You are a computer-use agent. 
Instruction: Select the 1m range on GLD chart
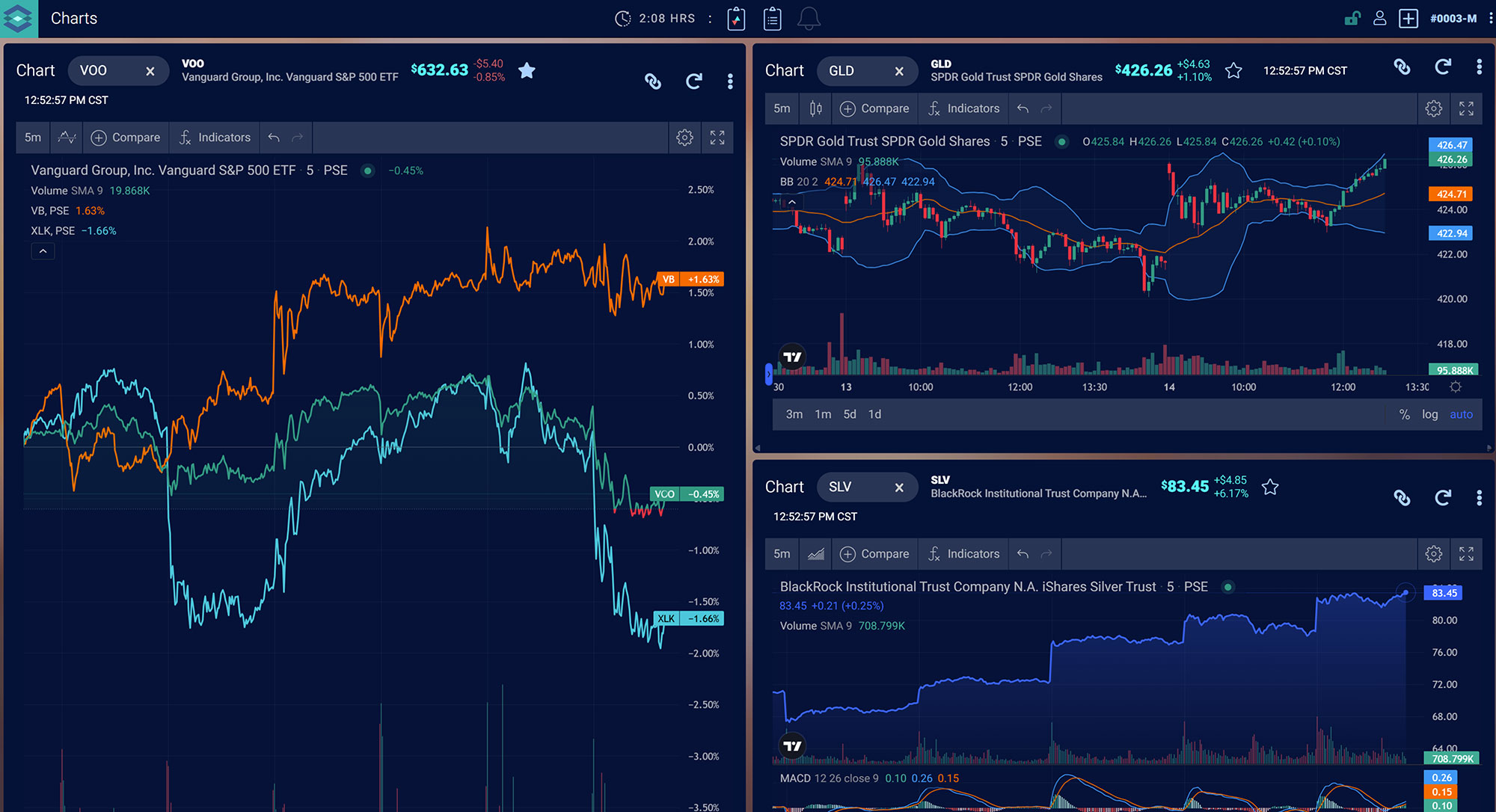click(x=823, y=414)
